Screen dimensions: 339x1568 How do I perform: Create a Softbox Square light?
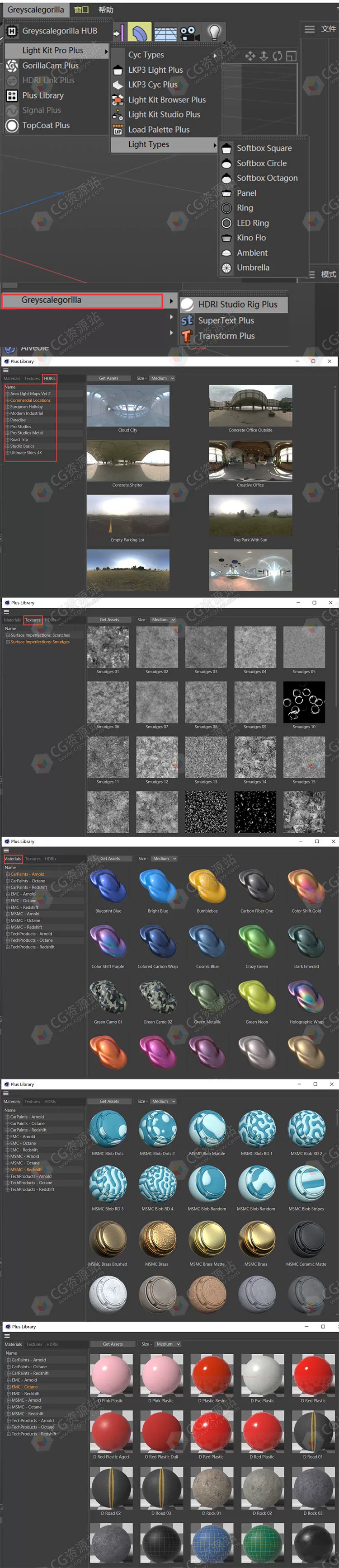263,148
